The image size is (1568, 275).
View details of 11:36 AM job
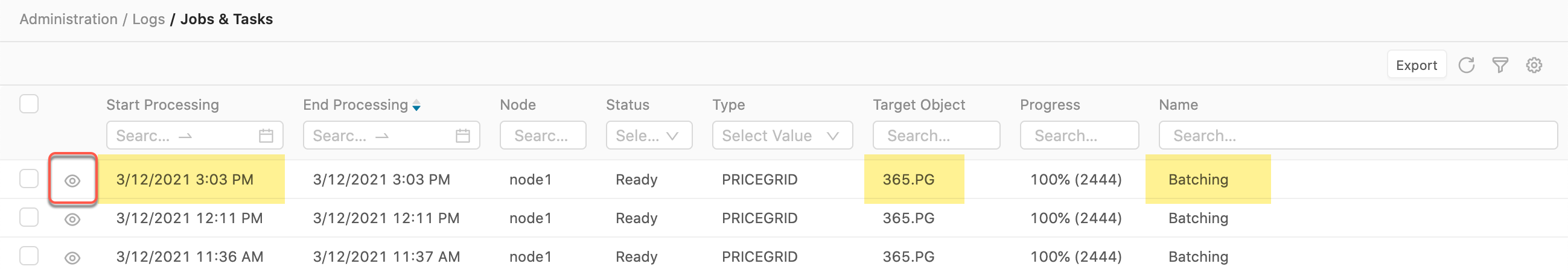(72, 258)
